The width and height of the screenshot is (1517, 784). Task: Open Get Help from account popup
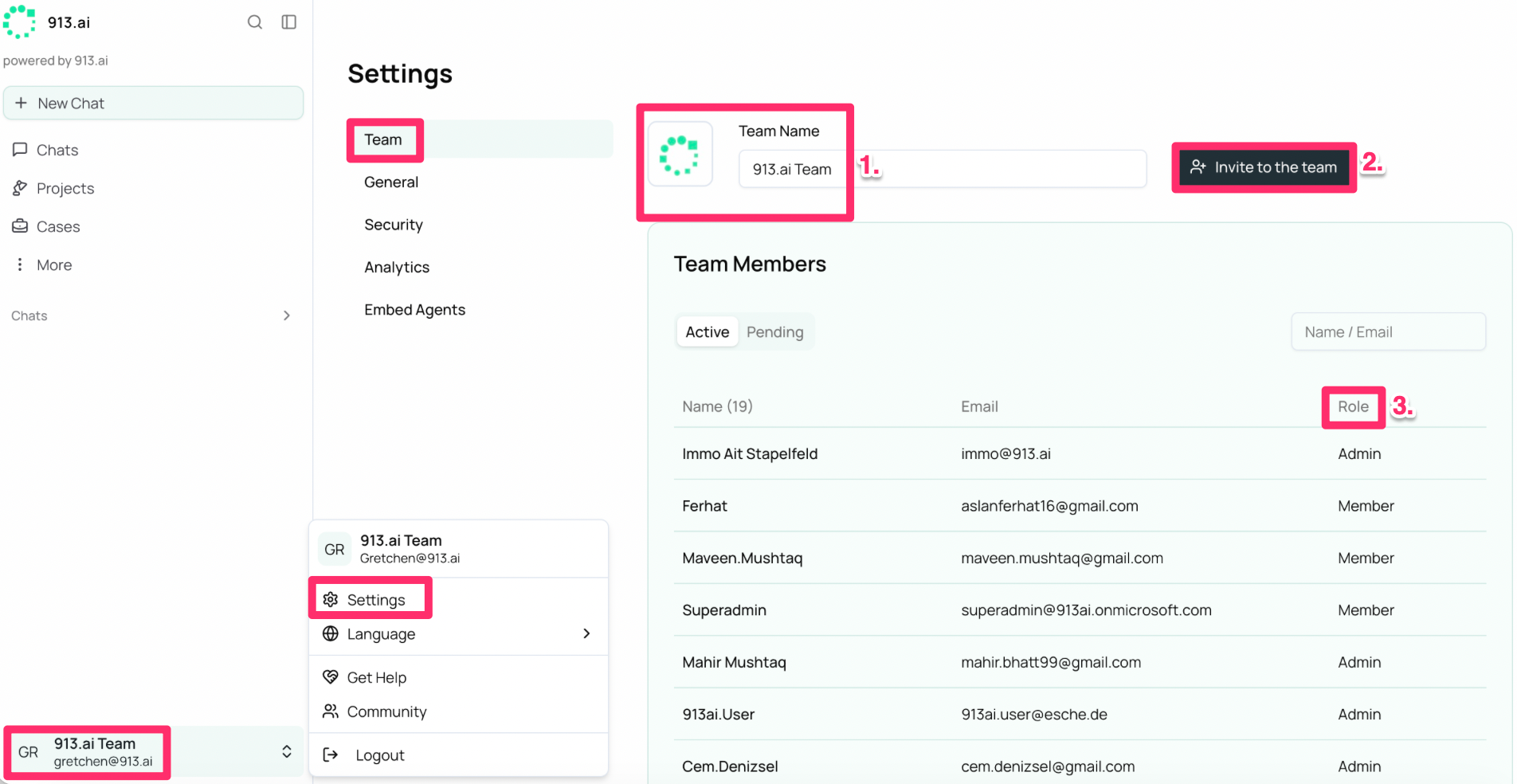click(458, 677)
